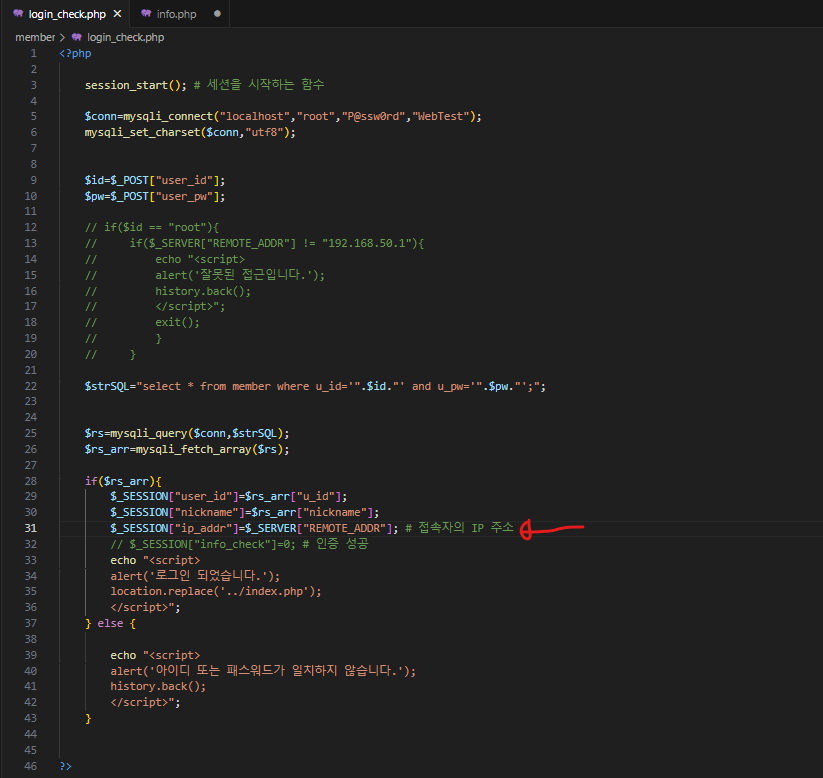The image size is (823, 778).
Task: Close the login_check.php tab
Action: pyautogui.click(x=118, y=14)
